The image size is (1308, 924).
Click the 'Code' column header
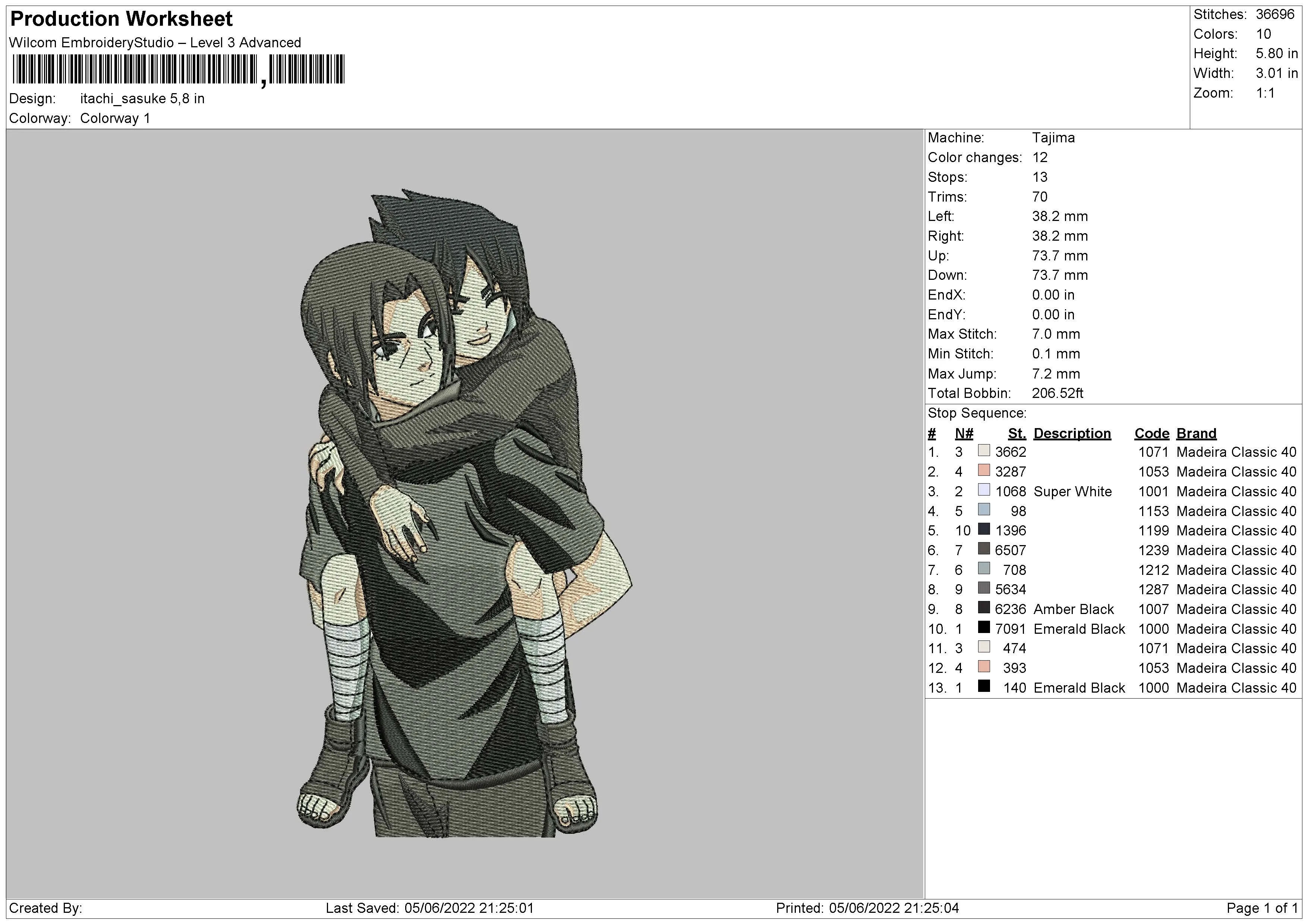point(1152,434)
